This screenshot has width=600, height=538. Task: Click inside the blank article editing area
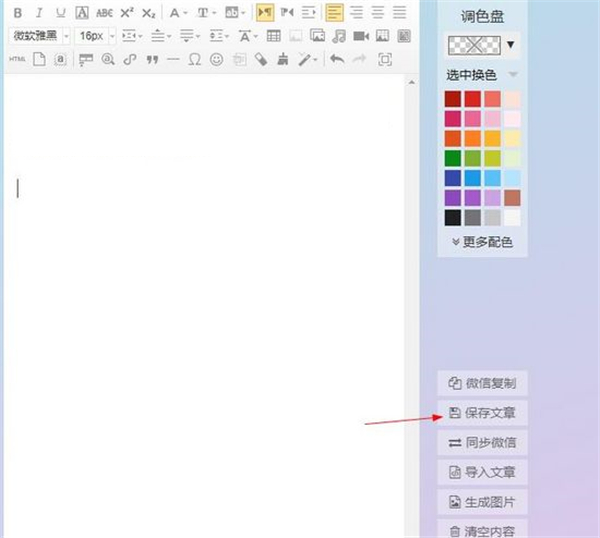click(200, 300)
